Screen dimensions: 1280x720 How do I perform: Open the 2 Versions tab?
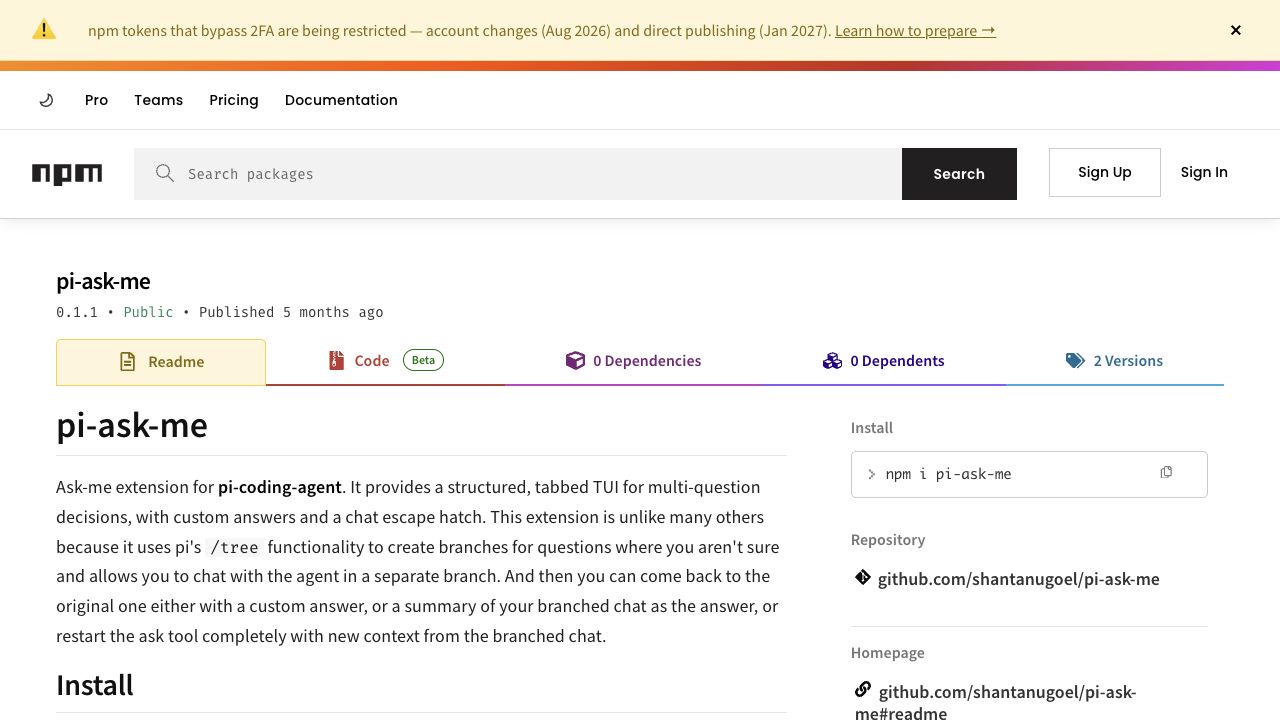[1114, 361]
